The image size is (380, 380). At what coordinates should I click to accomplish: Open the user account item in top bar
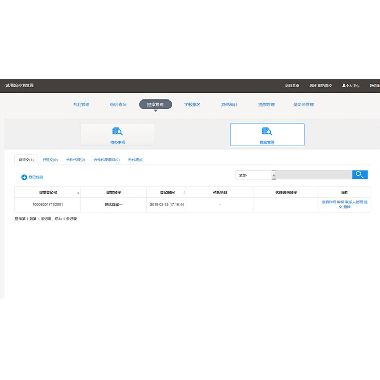tap(350, 86)
